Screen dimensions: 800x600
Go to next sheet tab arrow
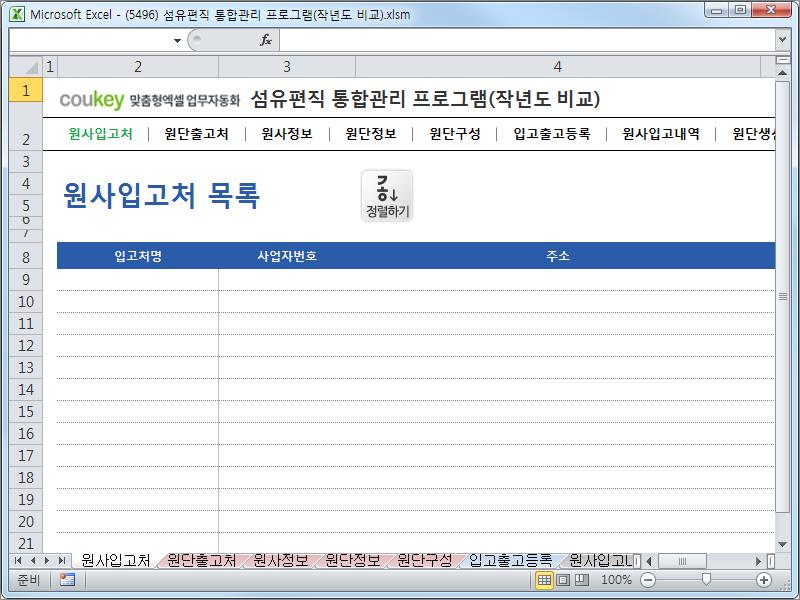pyautogui.click(x=47, y=561)
